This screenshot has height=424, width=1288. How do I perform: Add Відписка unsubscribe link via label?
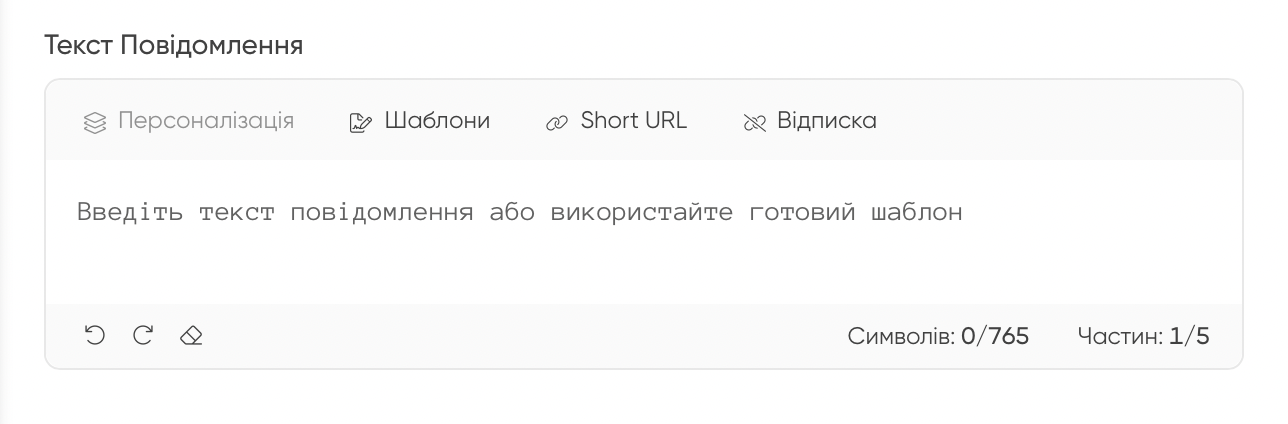pyautogui.click(x=827, y=121)
